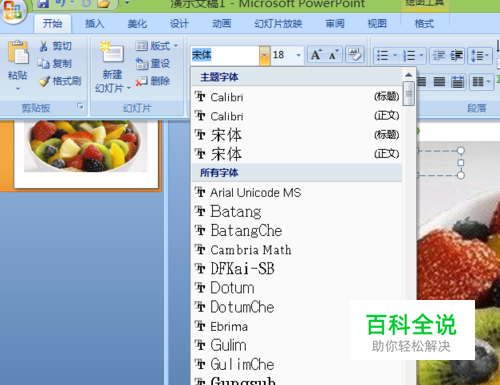Viewport: 500px width, 385px height.
Task: Expand the Columns options arrow
Action: 489,81
